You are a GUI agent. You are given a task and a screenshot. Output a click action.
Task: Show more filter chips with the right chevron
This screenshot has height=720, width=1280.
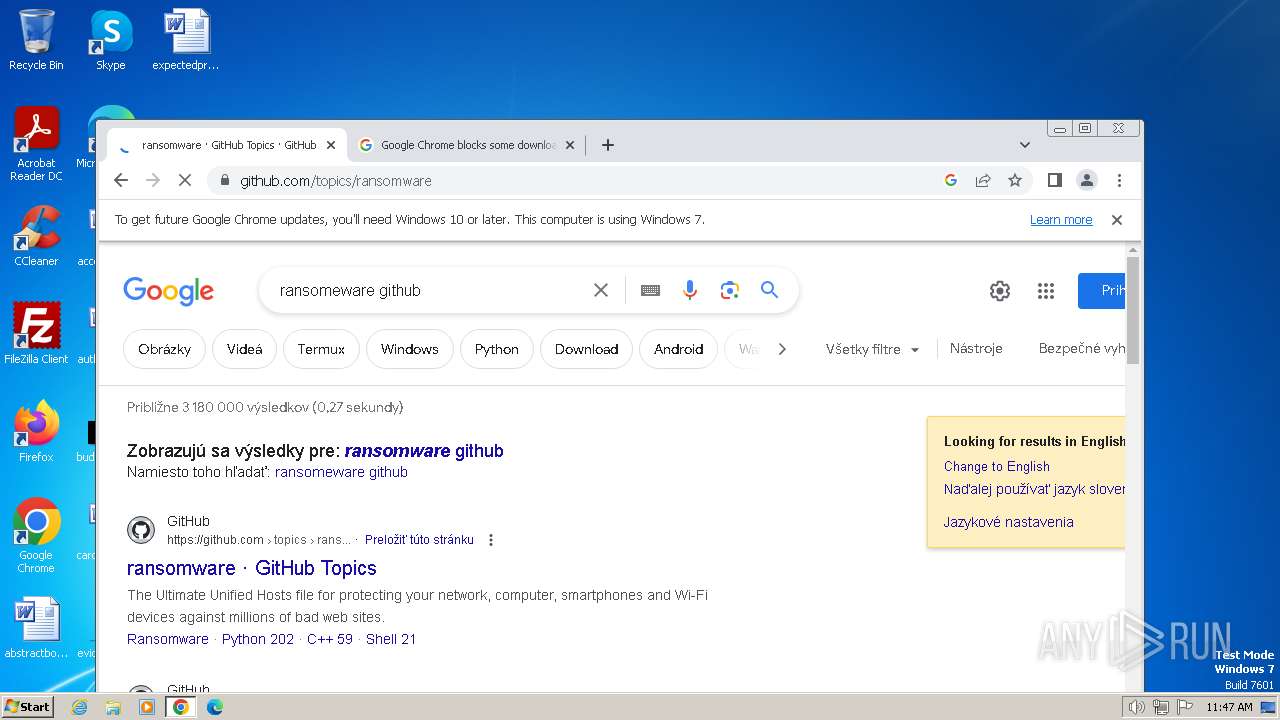(x=782, y=349)
